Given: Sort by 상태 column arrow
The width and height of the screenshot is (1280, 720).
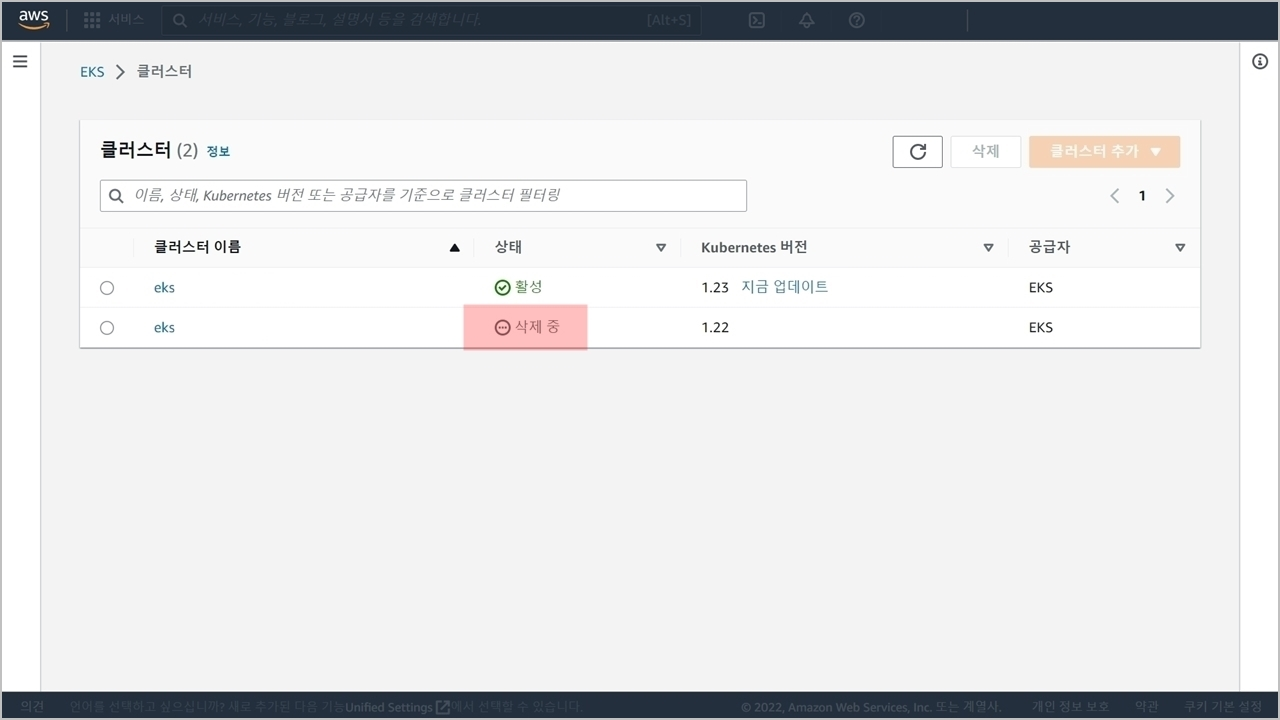Looking at the screenshot, I should (661, 248).
